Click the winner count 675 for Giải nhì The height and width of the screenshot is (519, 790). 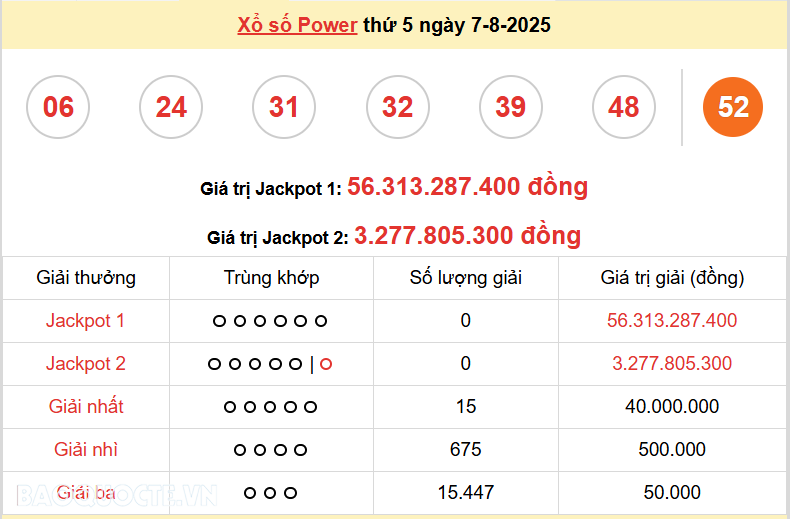coord(466,449)
